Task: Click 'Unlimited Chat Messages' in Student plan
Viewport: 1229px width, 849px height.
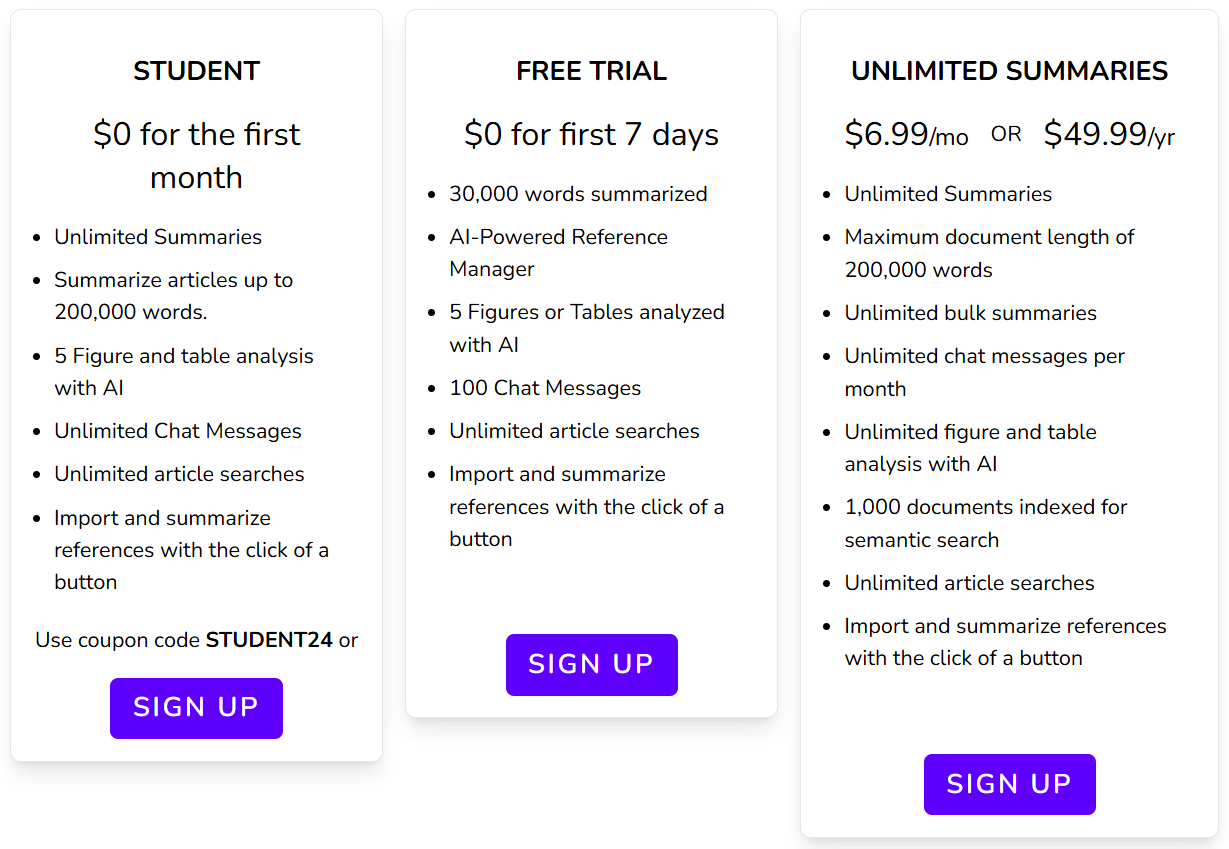Action: 178,431
